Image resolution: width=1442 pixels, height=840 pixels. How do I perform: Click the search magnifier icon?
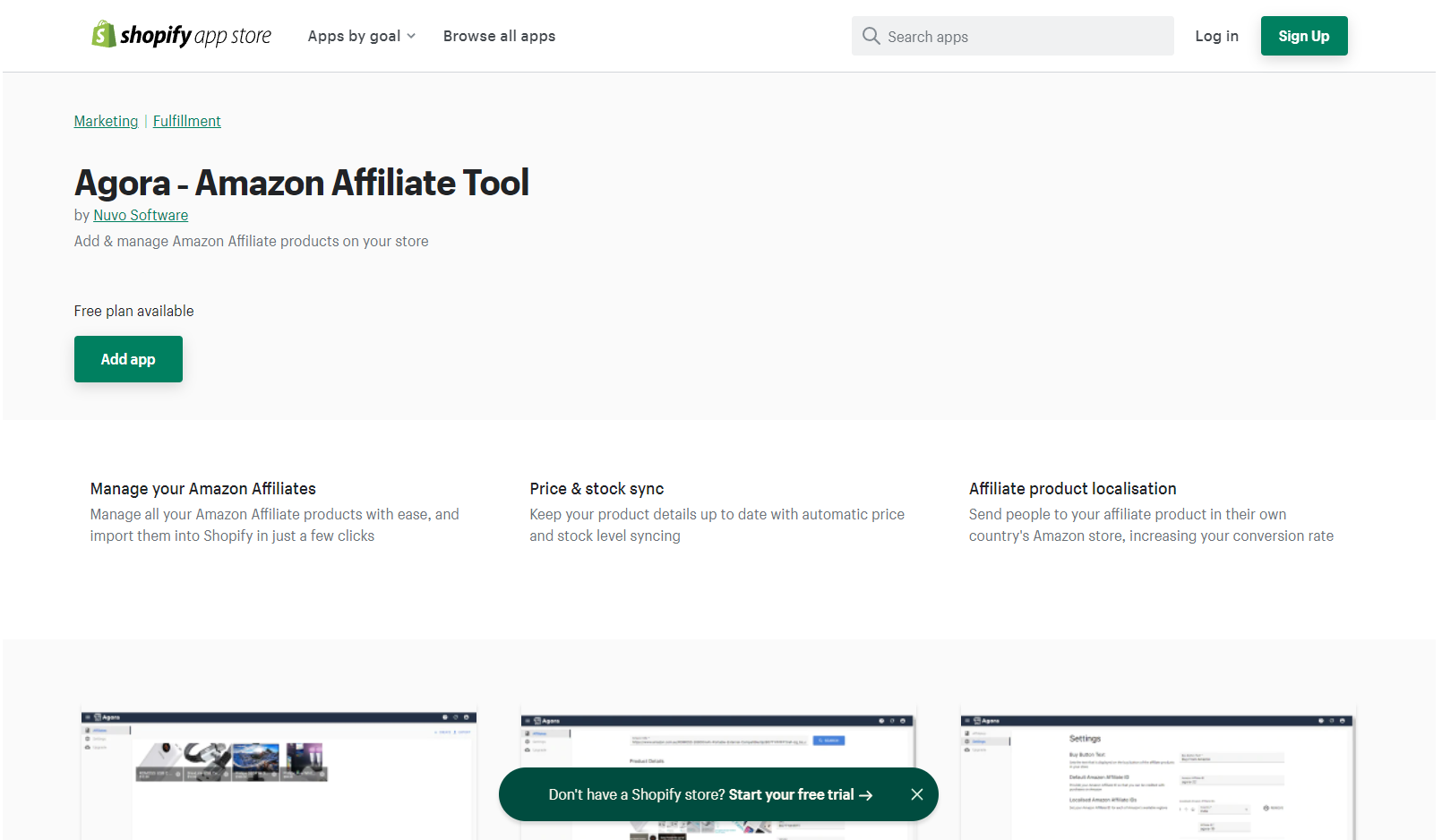tap(871, 36)
